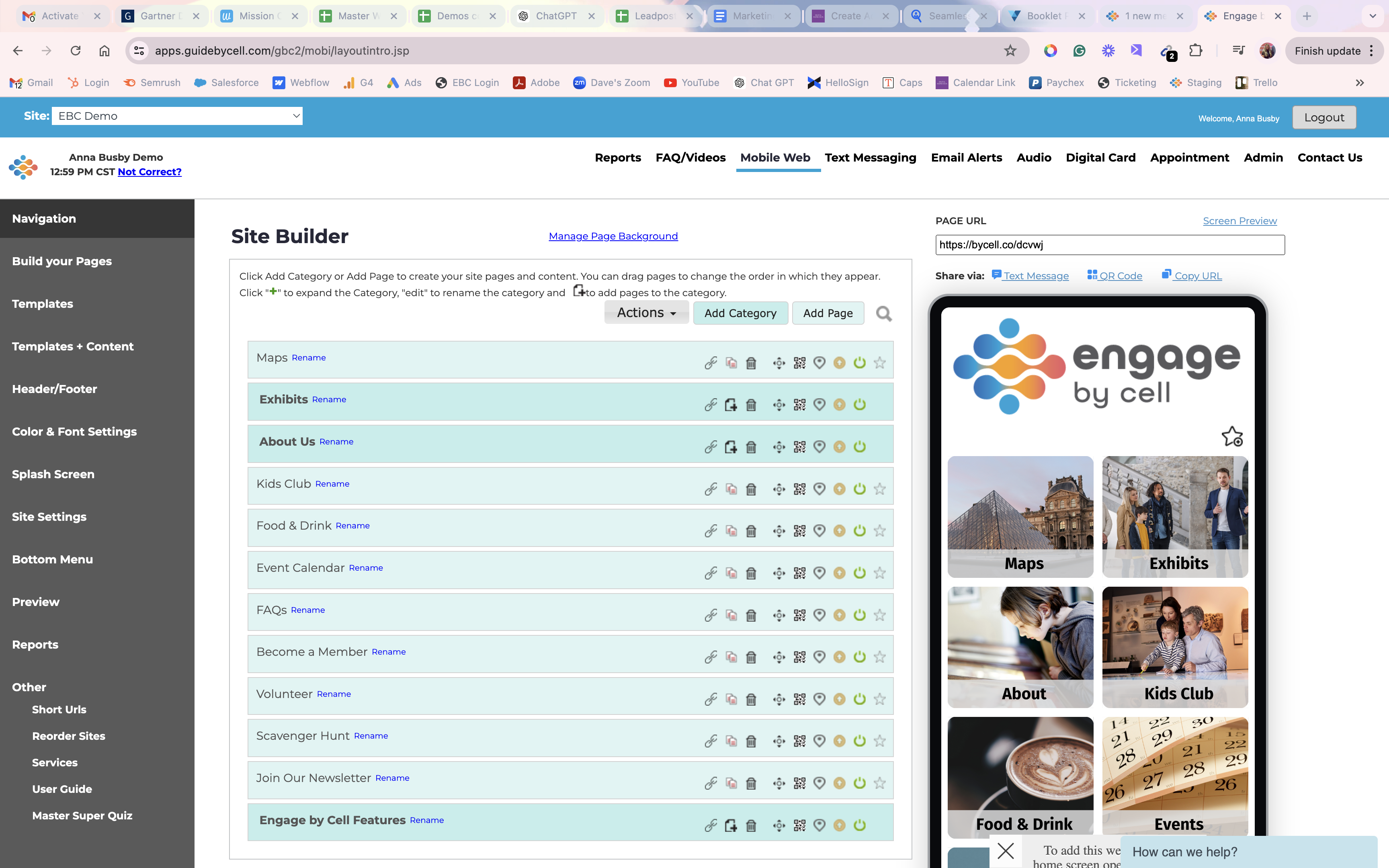Expand the bookmarks overflow chevron
The width and height of the screenshot is (1389, 868).
1360,83
